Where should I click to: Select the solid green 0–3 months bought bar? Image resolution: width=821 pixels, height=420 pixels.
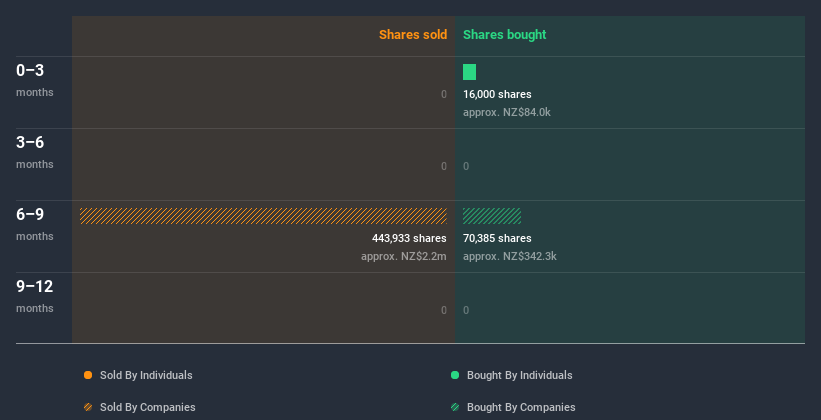pos(469,72)
